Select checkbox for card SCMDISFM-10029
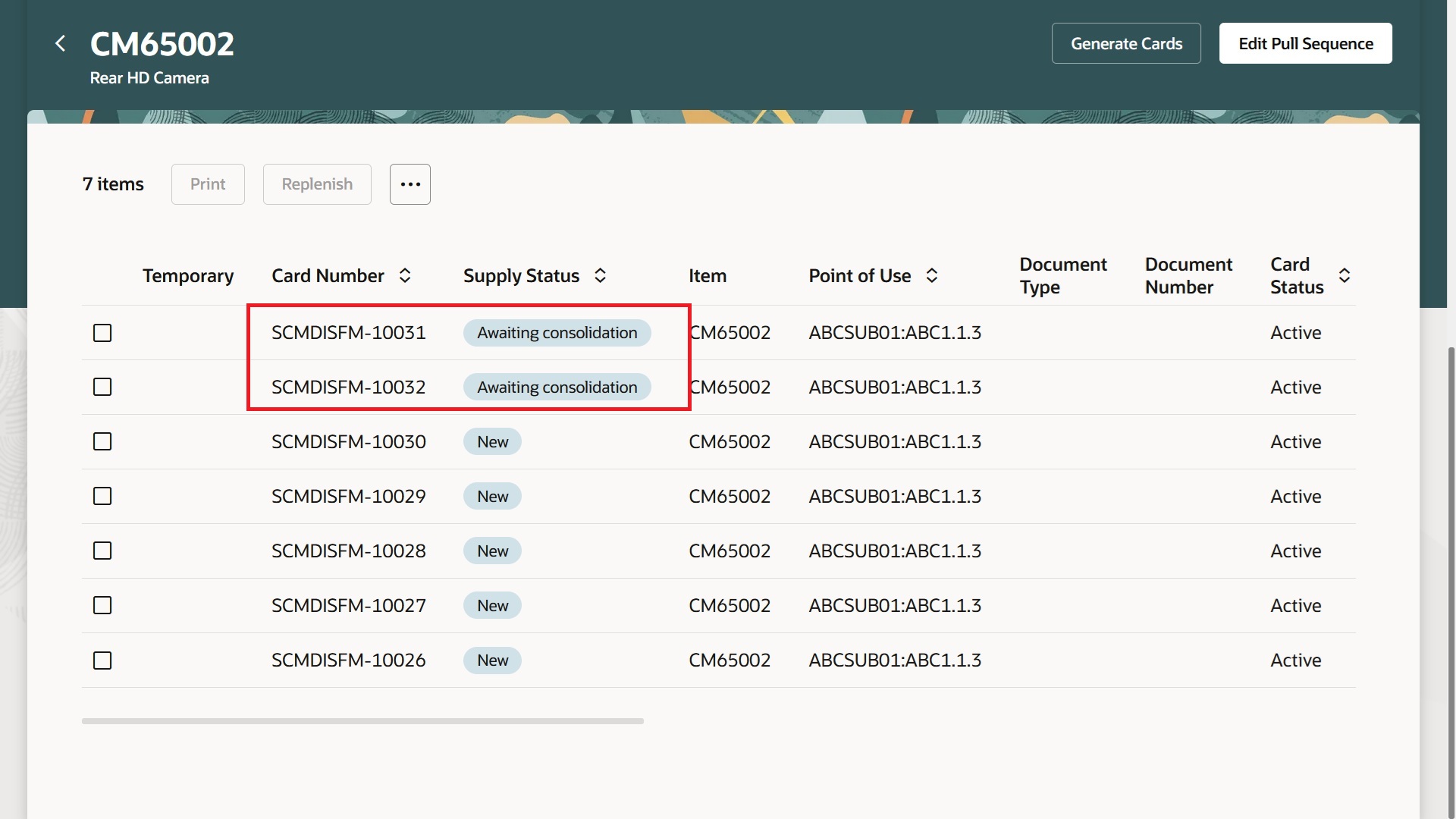 (102, 497)
